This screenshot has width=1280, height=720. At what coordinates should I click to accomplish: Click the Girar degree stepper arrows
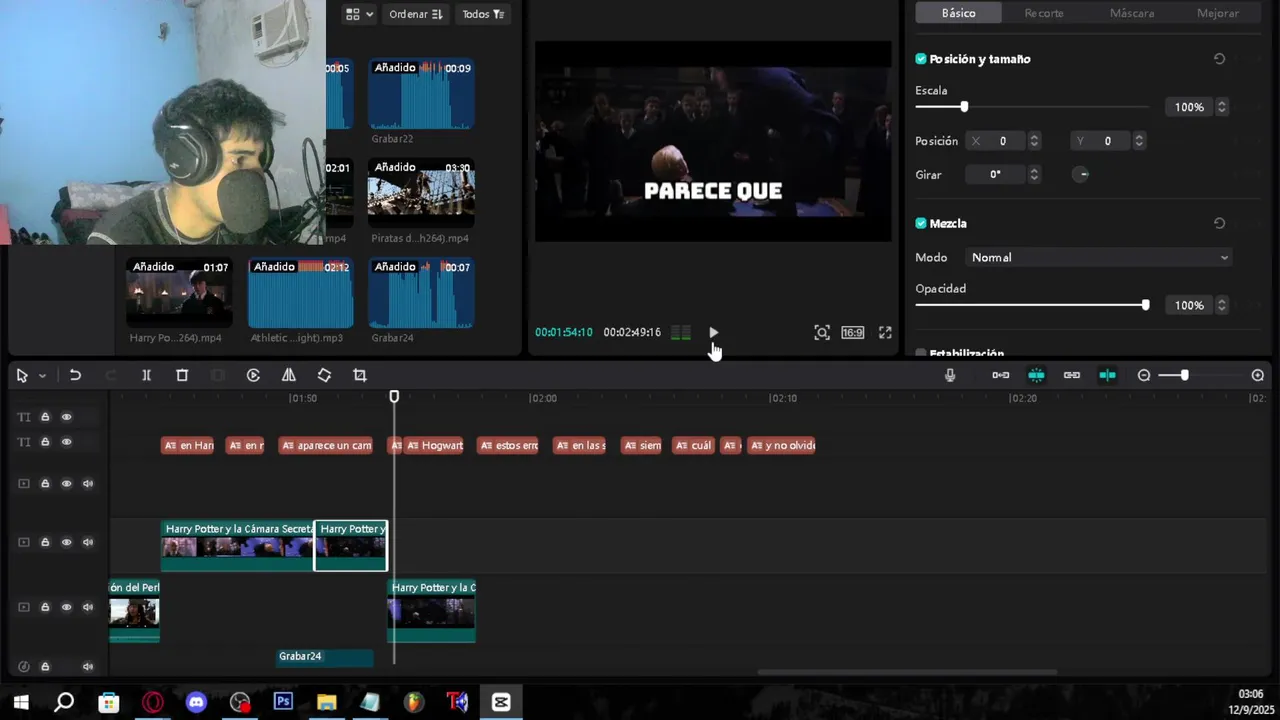tap(1034, 174)
